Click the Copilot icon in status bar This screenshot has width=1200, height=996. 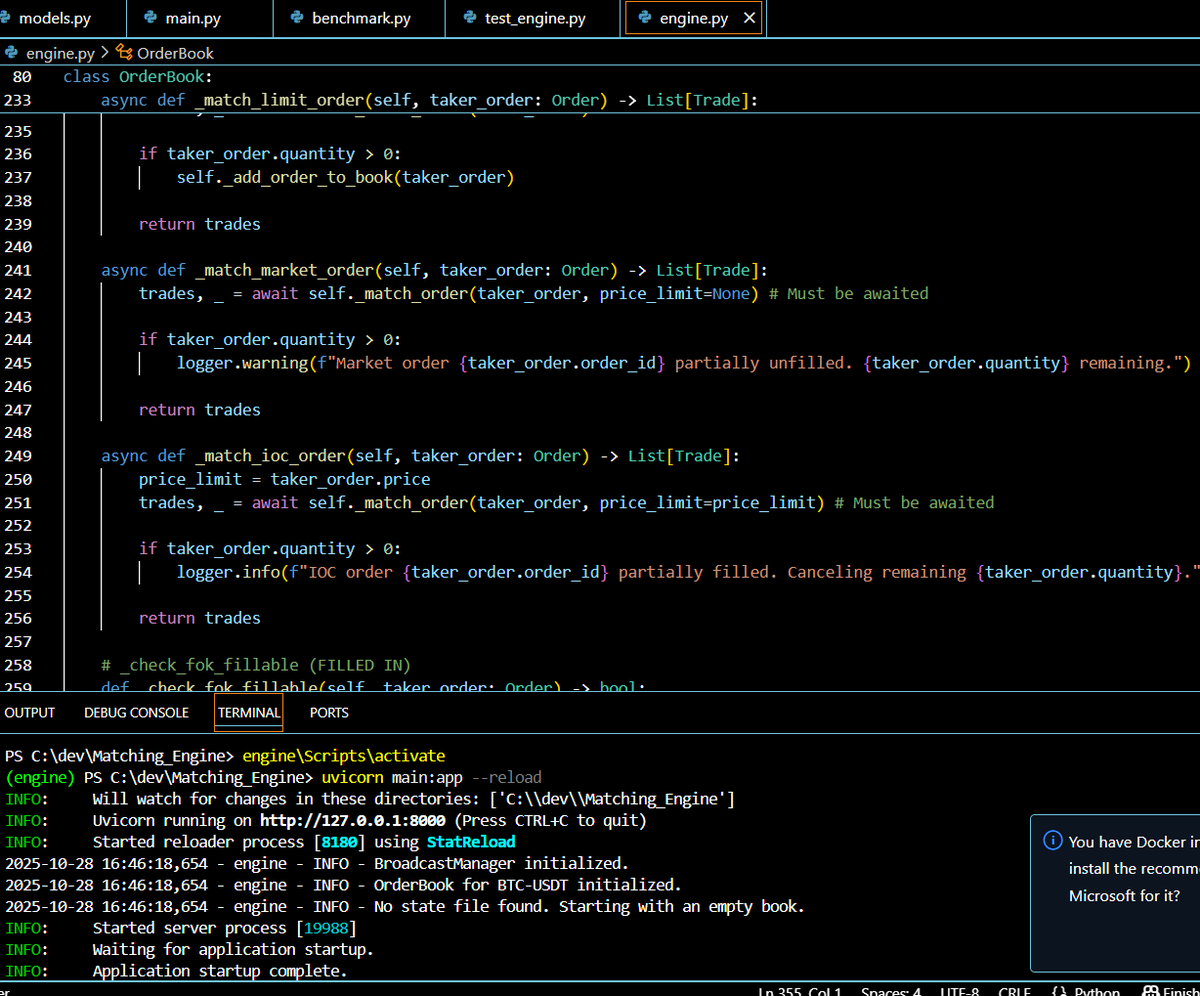pyautogui.click(x=1150, y=991)
